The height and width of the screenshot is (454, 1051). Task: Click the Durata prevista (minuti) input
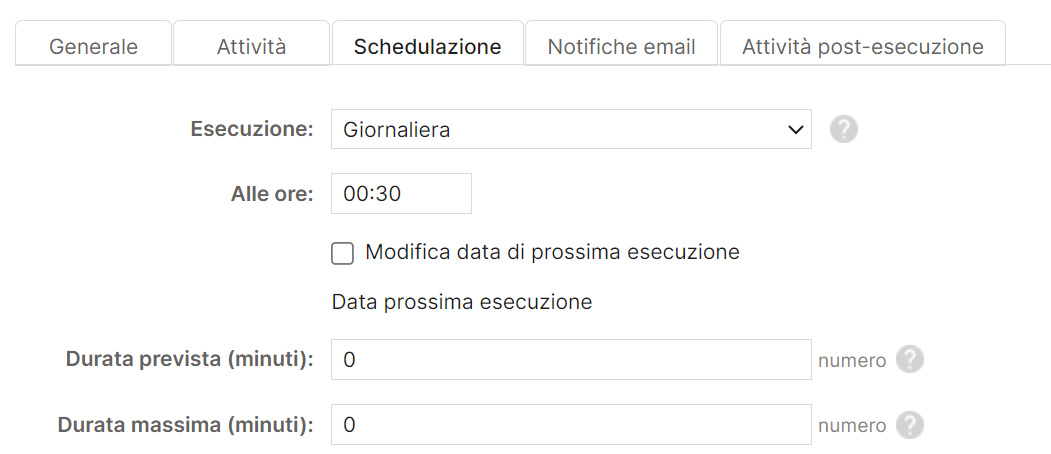coord(570,360)
